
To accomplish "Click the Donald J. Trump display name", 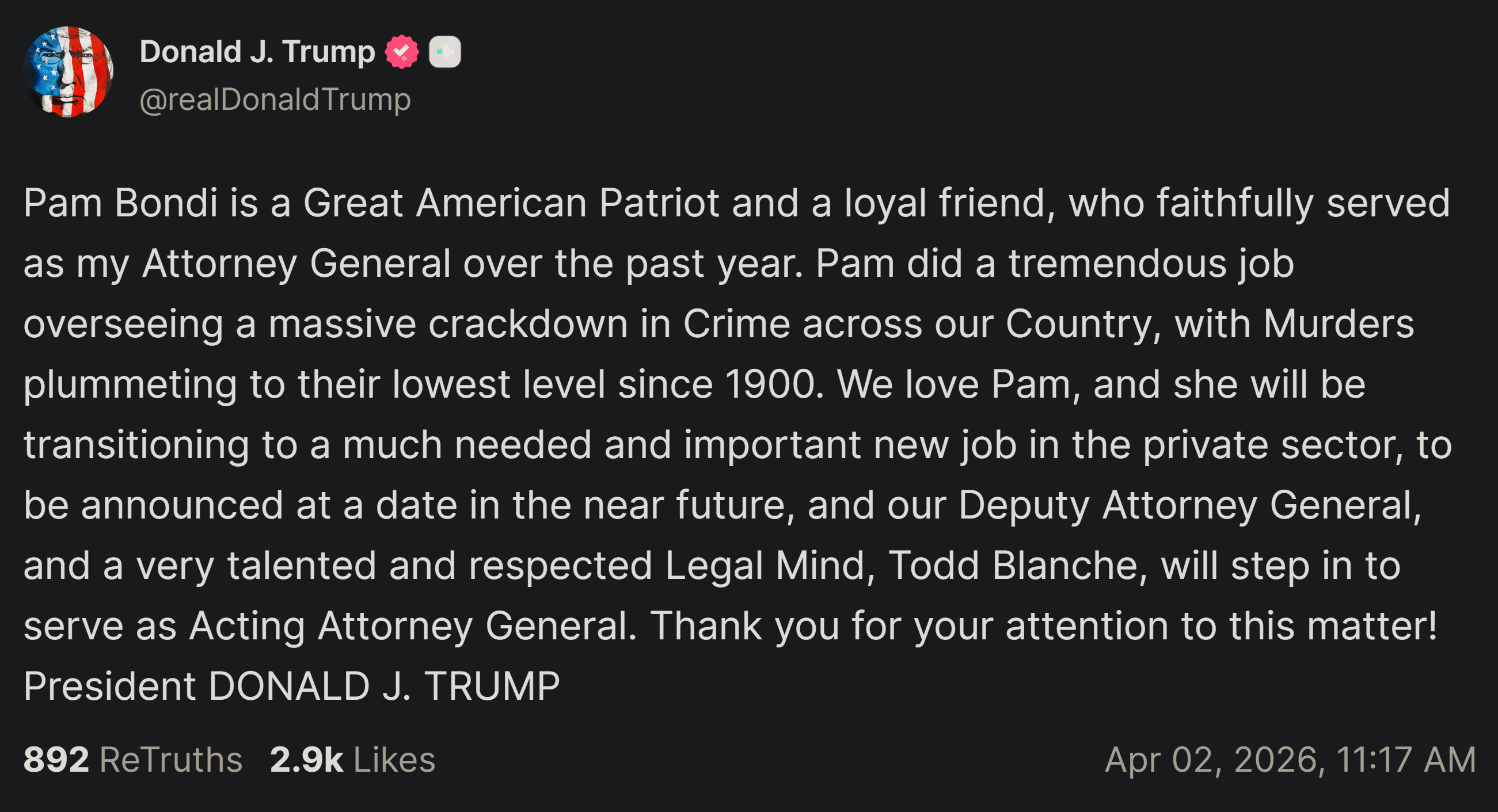I will (257, 52).
